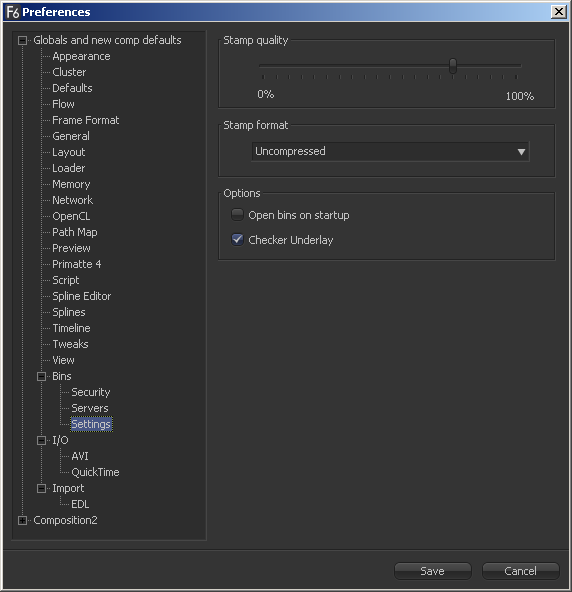Click the Stamp quality slider handle

coord(453,66)
